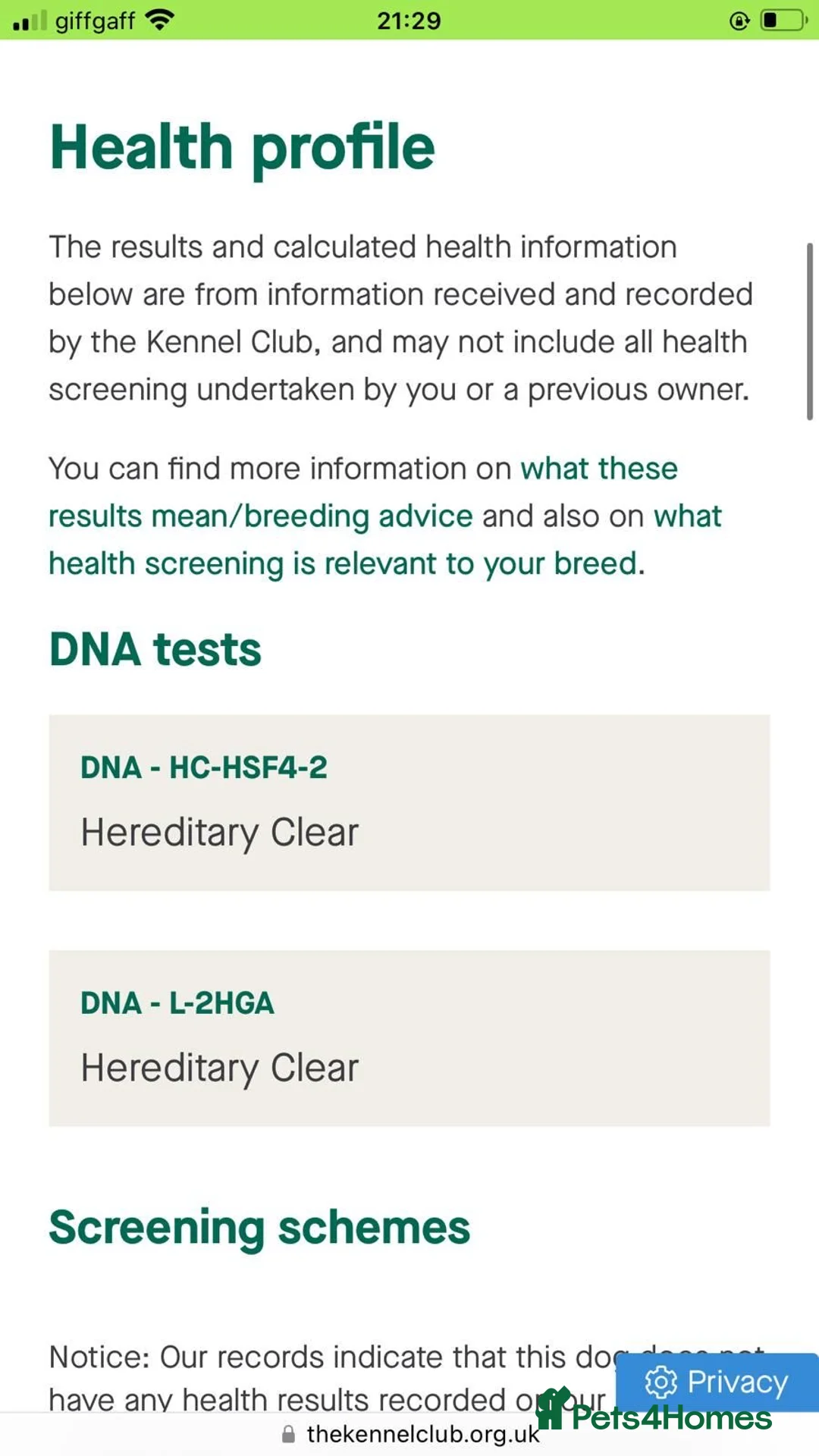Open the 'what these results mean/breeding advice' link
819x1456 pixels.
click(x=261, y=516)
